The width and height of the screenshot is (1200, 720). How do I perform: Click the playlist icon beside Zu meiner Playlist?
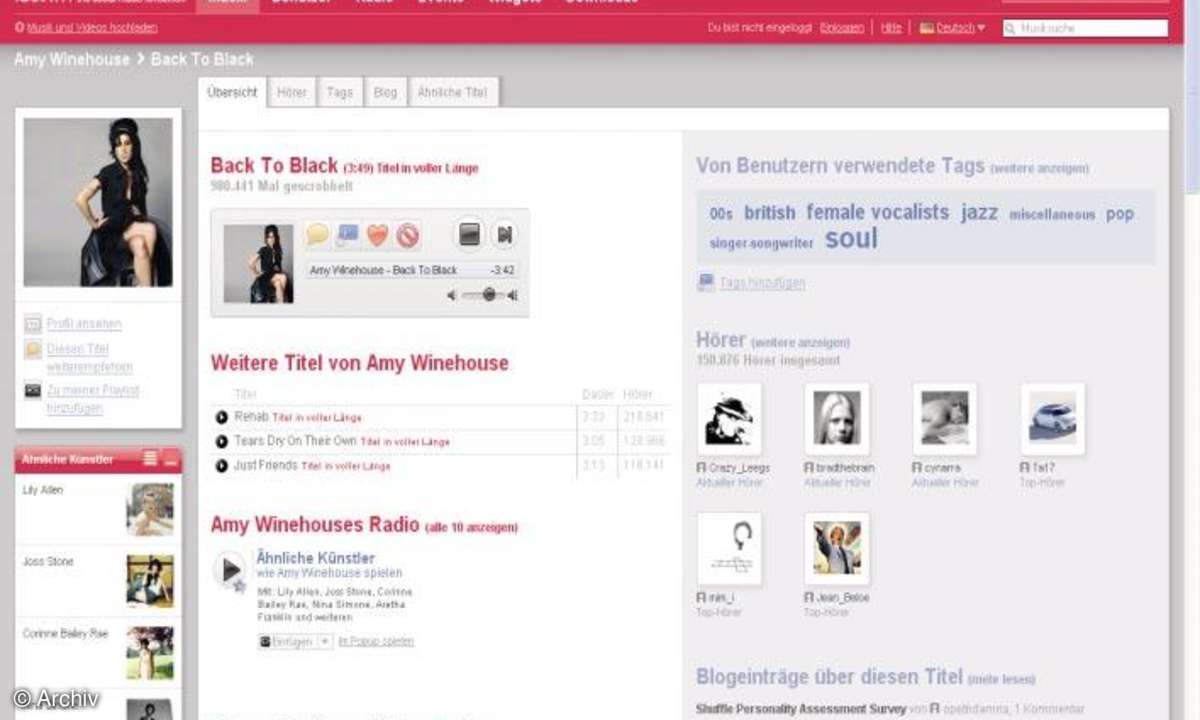coord(33,391)
